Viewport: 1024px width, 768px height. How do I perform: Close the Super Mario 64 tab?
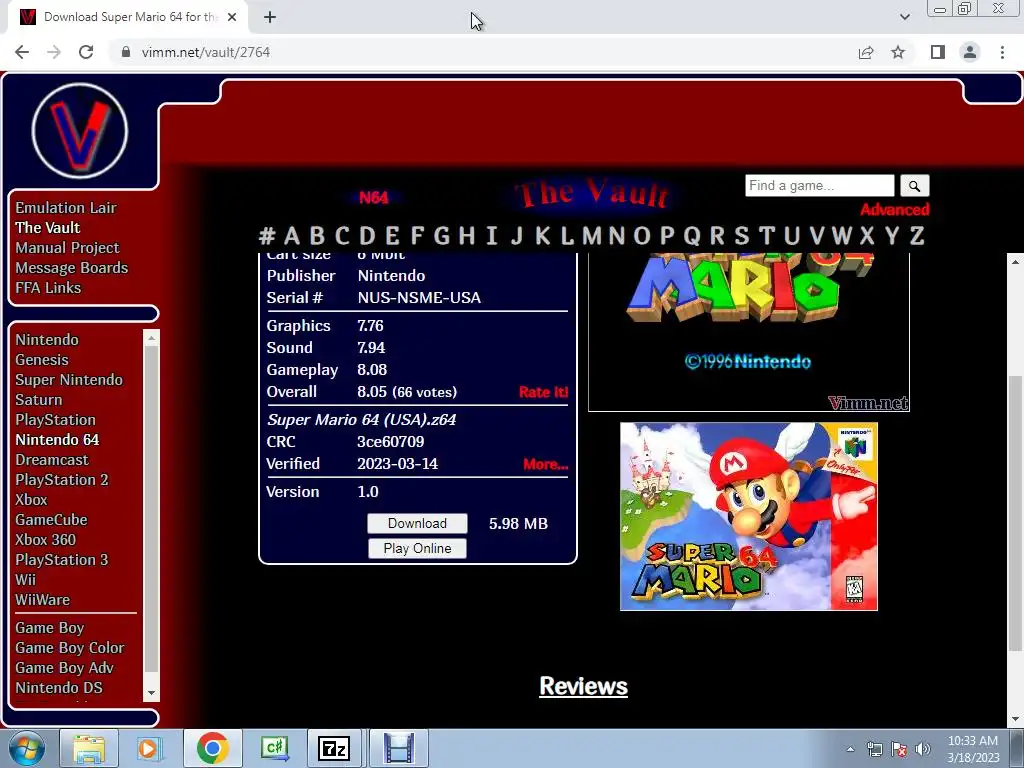[232, 17]
